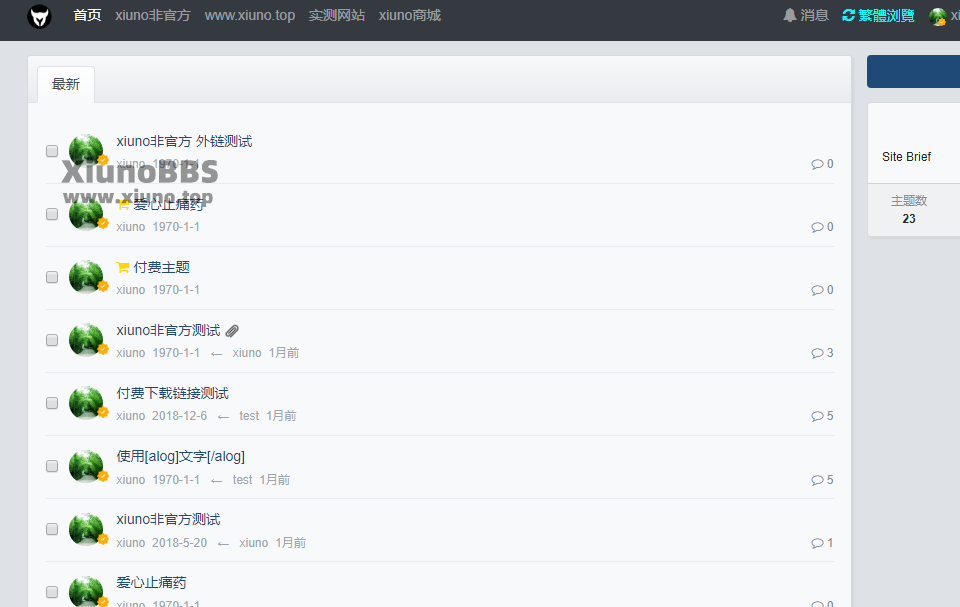Select the 最新 tab
The height and width of the screenshot is (607, 960).
pyautogui.click(x=66, y=85)
